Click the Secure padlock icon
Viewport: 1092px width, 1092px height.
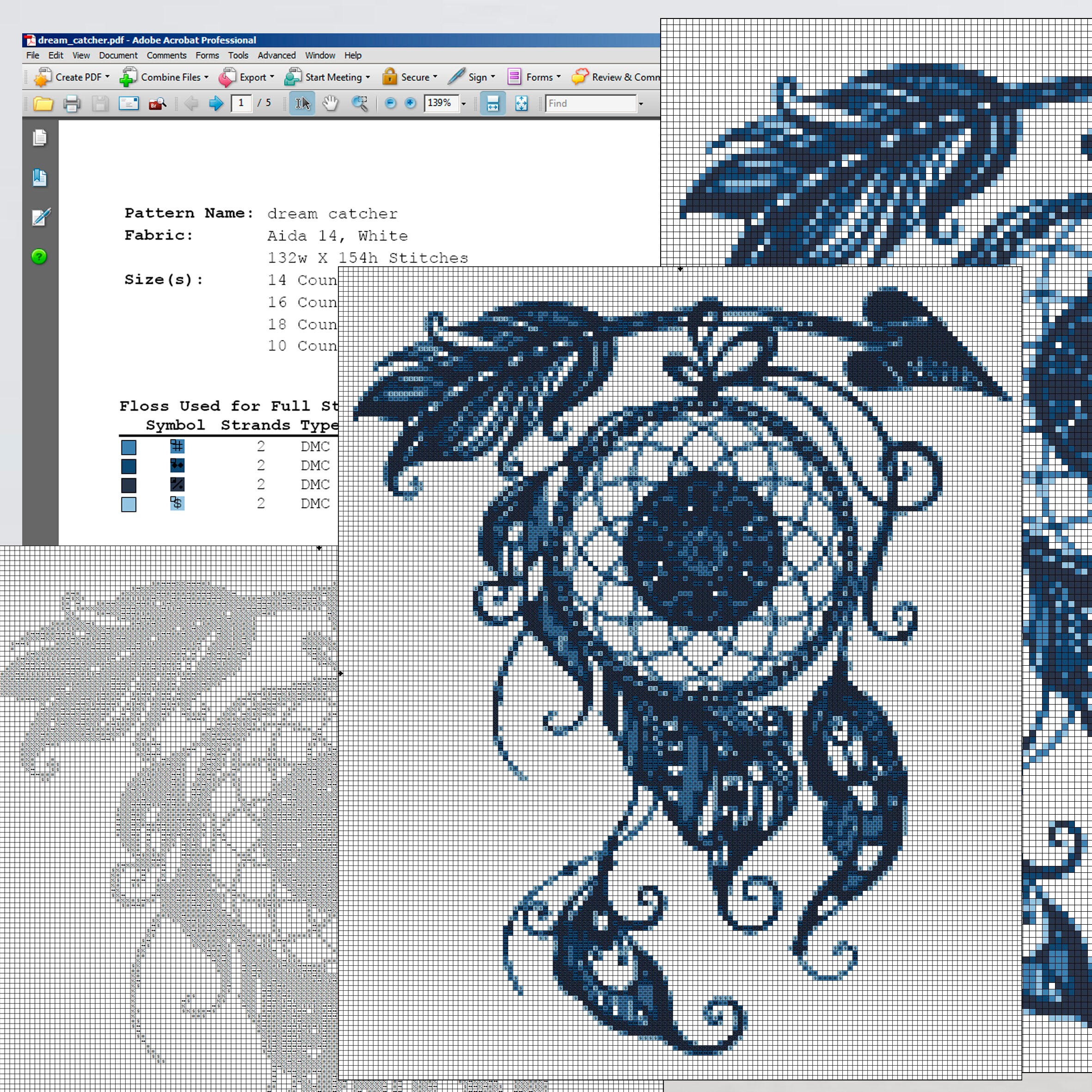pyautogui.click(x=389, y=76)
